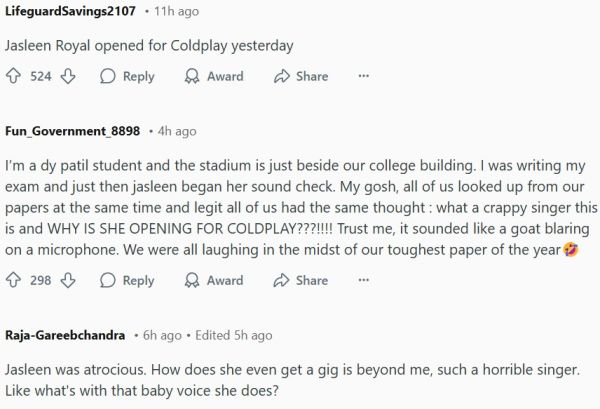The image size is (600, 409).
Task: Award the comment by Fun_Government_8898
Action: [x=214, y=280]
